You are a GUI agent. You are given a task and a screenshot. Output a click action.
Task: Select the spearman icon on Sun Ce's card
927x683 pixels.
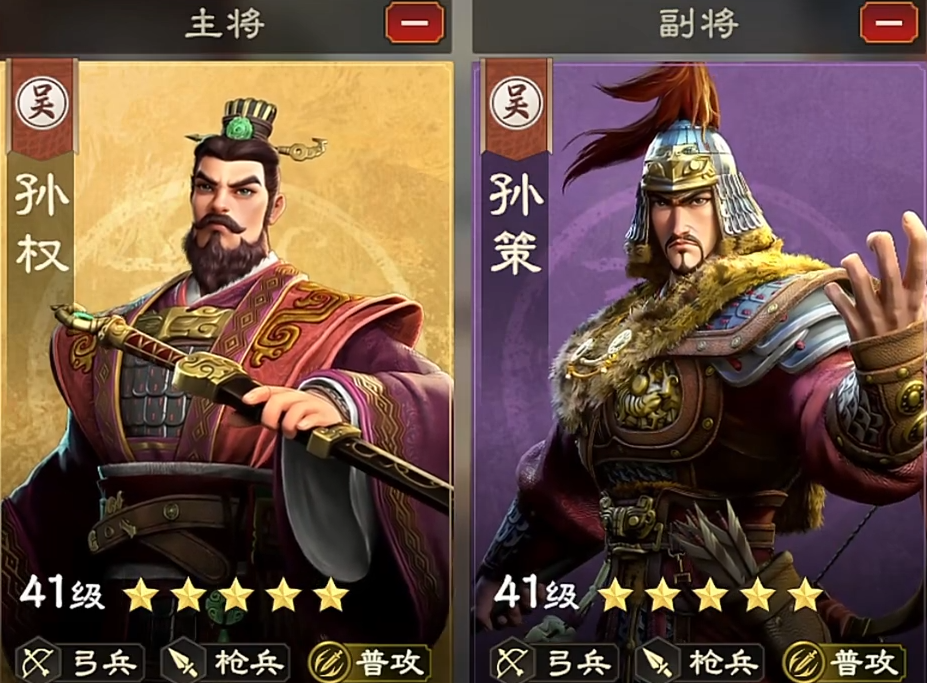(656, 663)
